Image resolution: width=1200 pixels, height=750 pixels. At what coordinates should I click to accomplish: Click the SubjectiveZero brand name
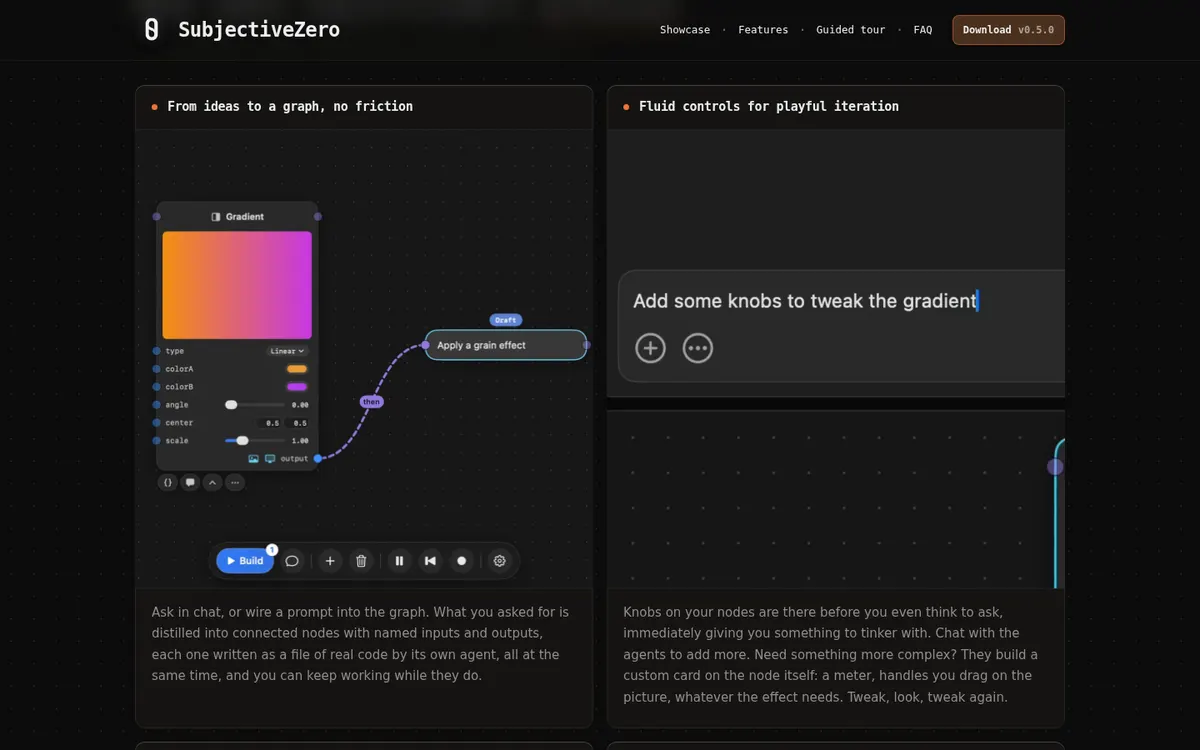(259, 30)
